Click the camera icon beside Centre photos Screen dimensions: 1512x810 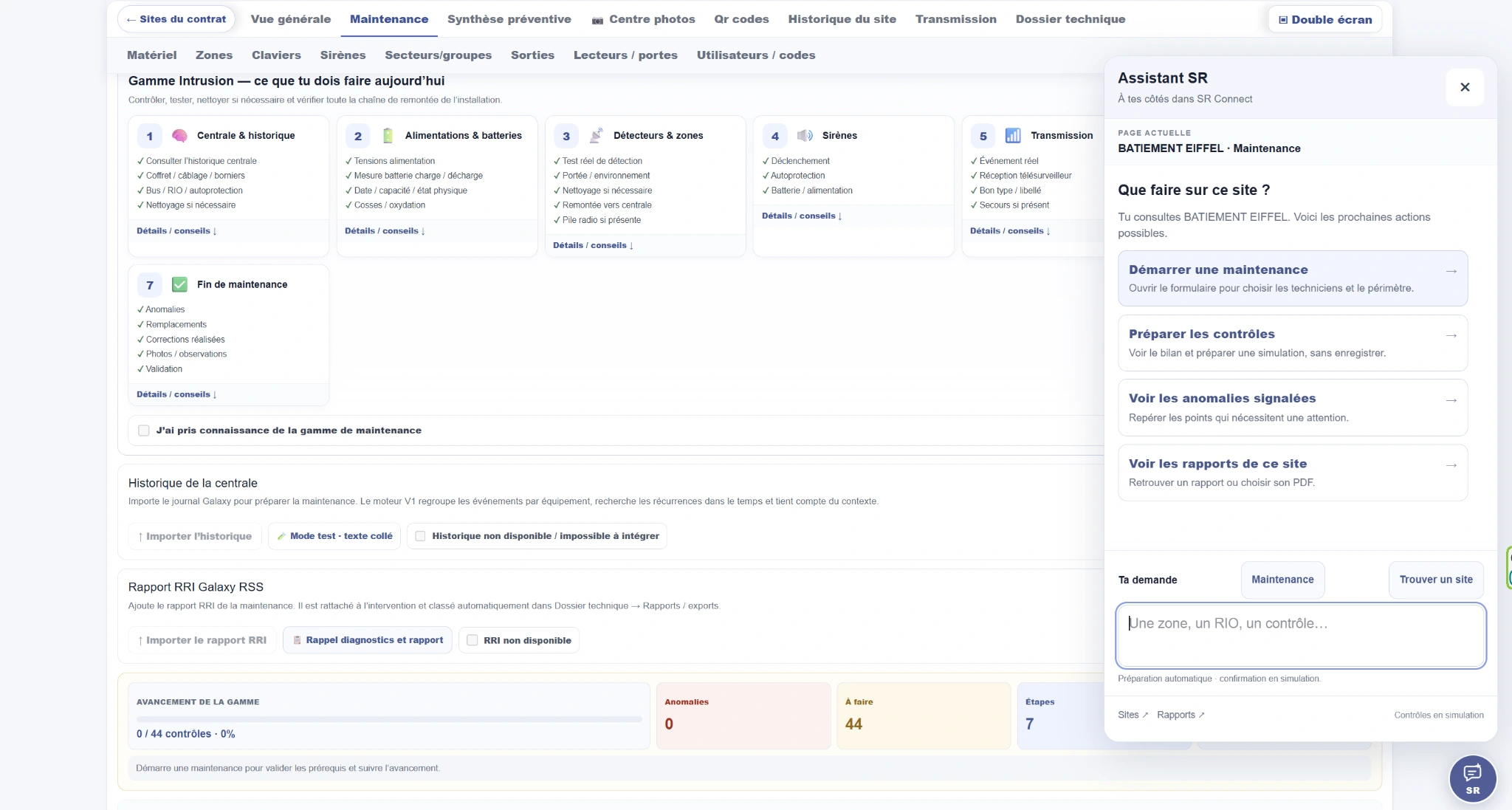coord(597,20)
